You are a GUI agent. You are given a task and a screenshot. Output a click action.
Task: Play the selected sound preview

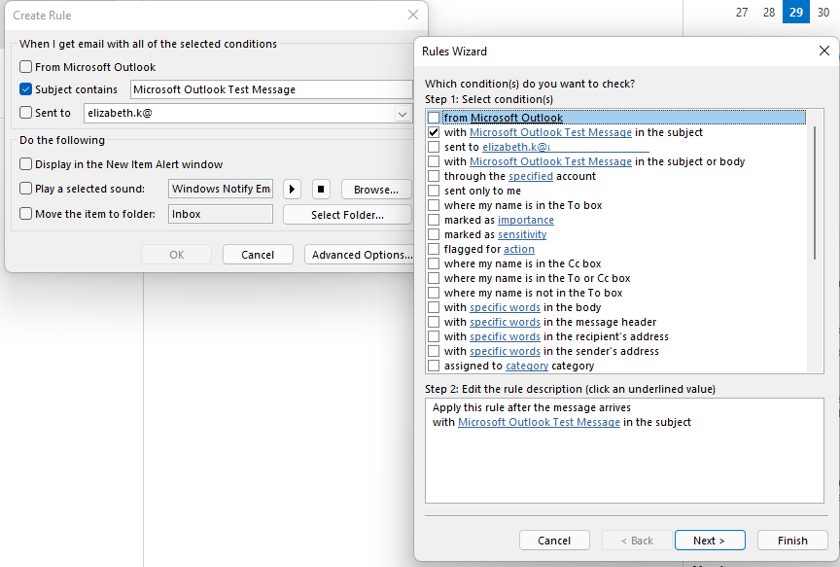(291, 189)
